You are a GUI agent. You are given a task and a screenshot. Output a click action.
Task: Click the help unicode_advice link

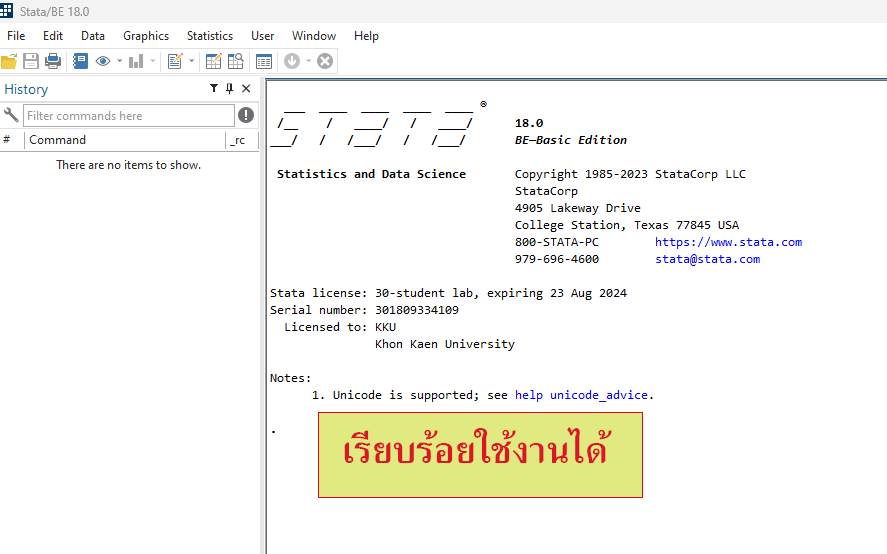tap(581, 395)
